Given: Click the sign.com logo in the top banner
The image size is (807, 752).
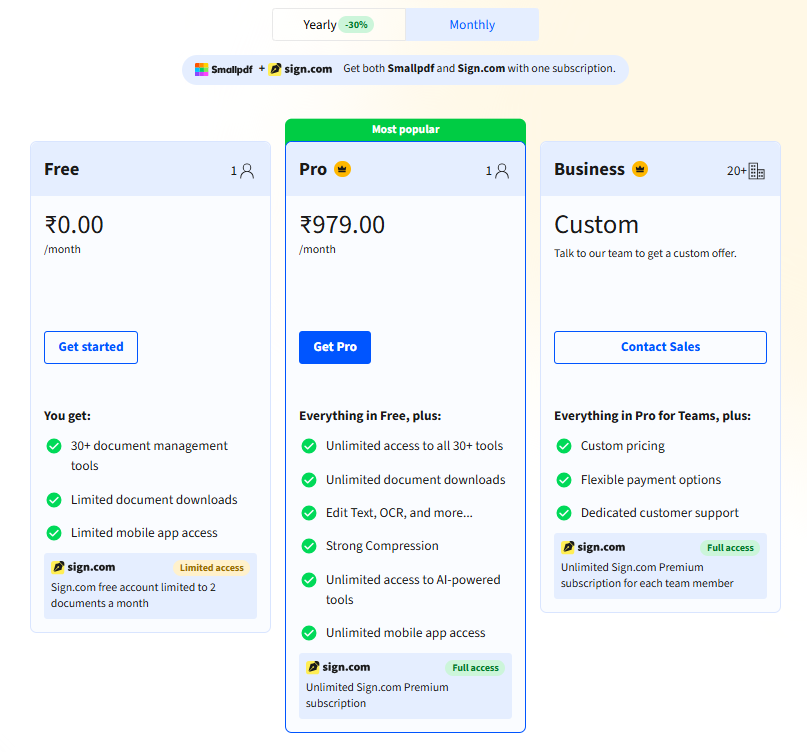Looking at the screenshot, I should (301, 69).
